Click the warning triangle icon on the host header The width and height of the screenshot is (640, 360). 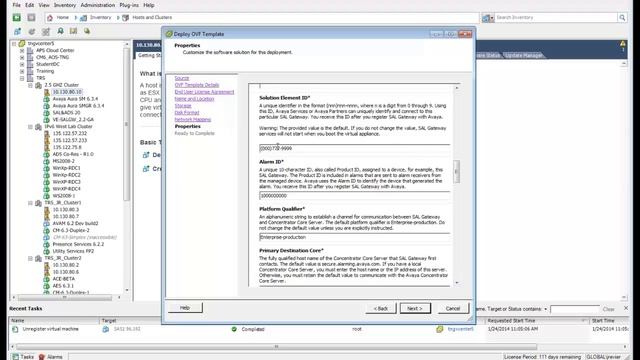(623, 43)
